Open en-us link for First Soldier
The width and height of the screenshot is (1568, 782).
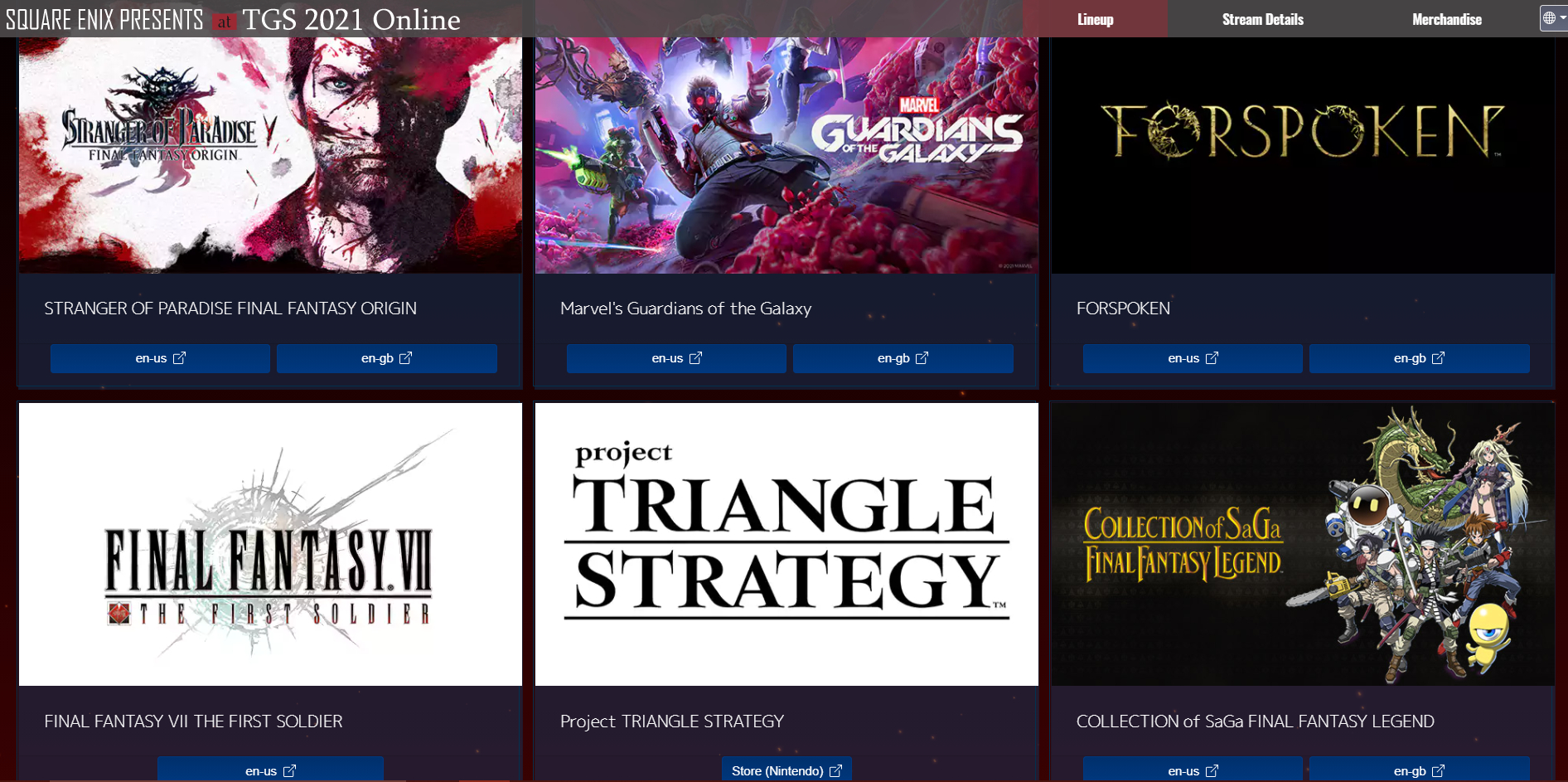(270, 770)
